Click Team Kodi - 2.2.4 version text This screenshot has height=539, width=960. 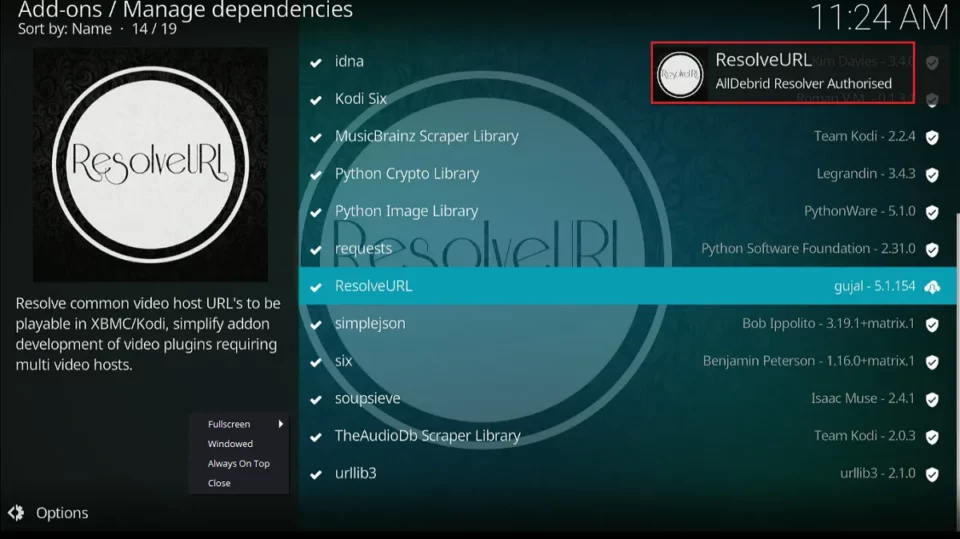(x=864, y=137)
